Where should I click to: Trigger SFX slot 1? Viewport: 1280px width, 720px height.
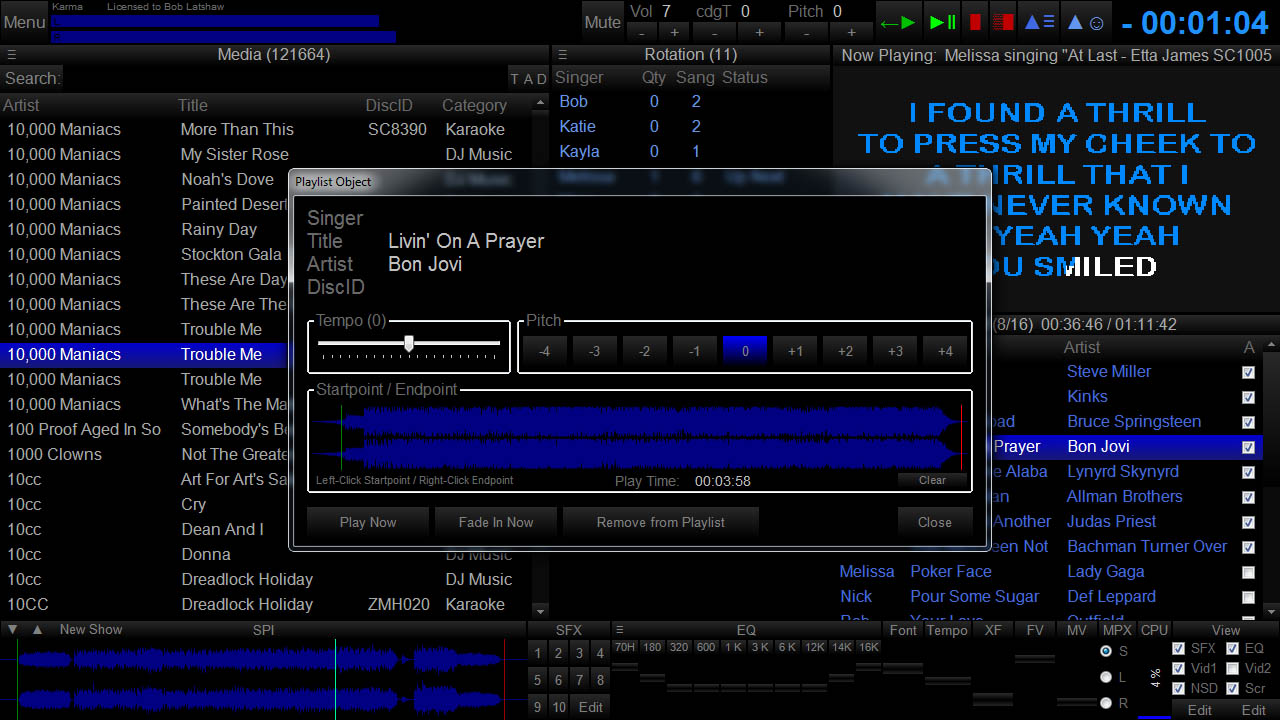pyautogui.click(x=537, y=653)
